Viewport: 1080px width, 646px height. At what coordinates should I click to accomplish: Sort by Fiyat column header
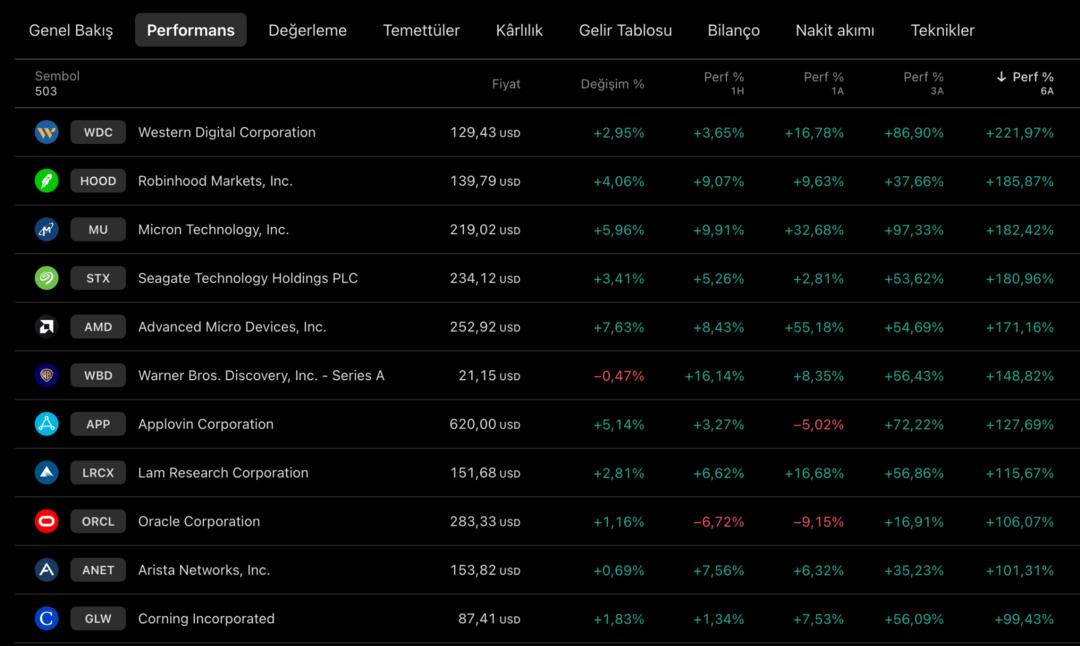[506, 84]
